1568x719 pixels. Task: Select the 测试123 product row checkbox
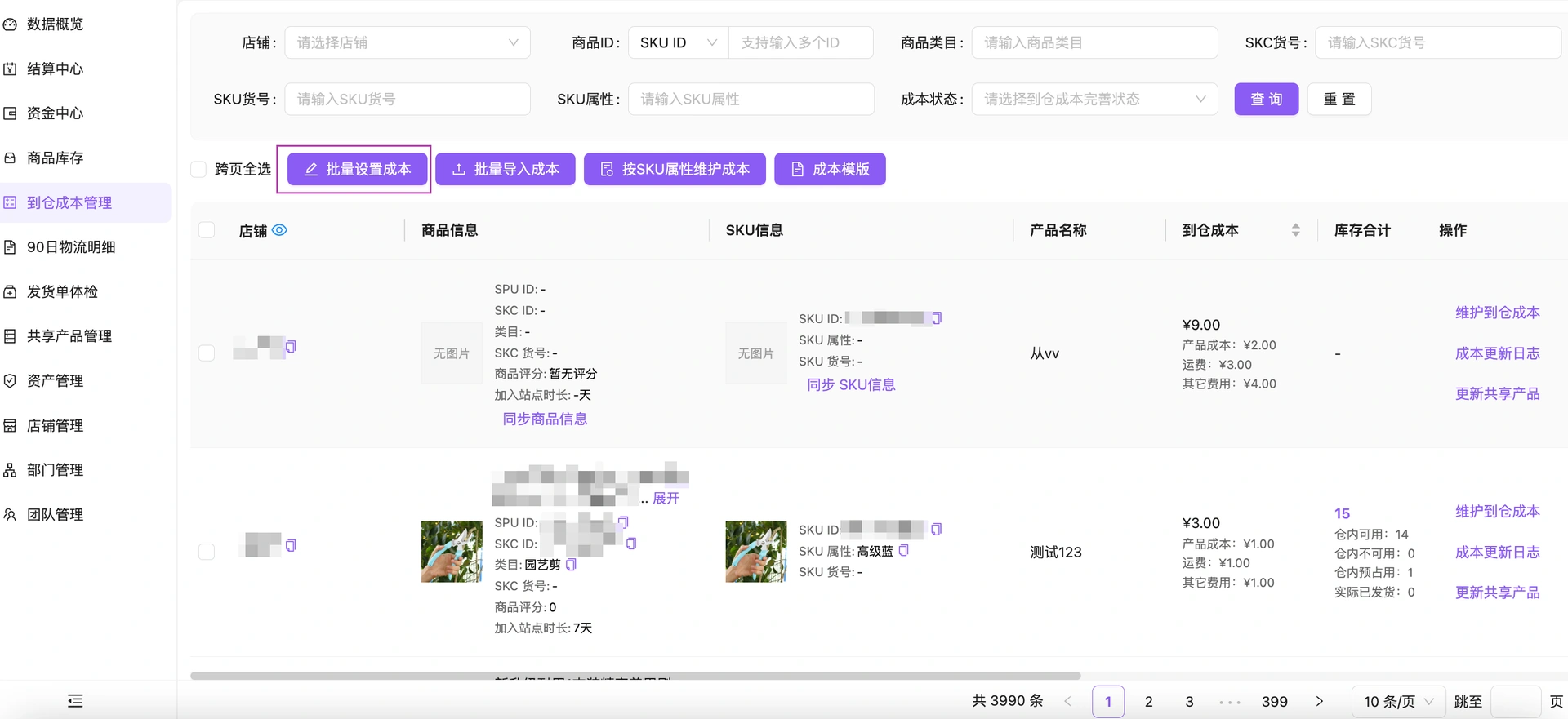(207, 552)
